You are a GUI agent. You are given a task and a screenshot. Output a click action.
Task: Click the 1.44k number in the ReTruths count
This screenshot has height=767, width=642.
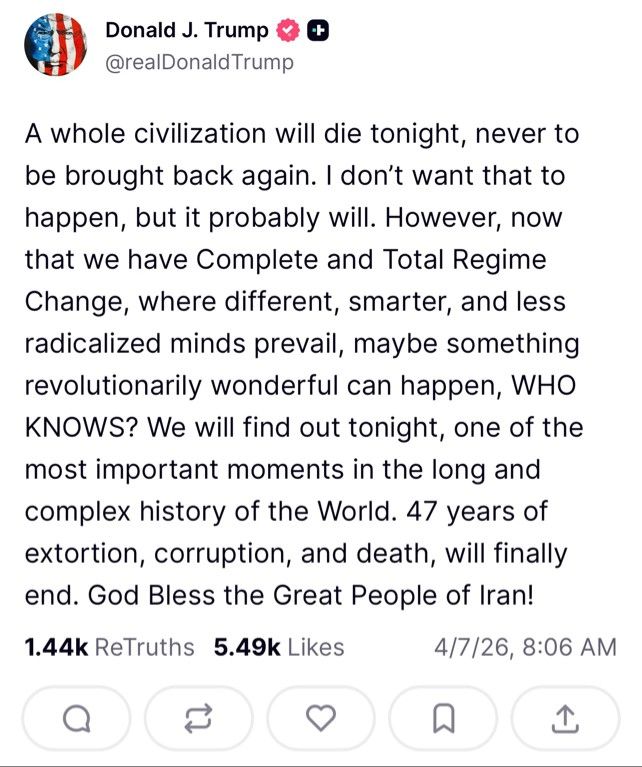point(56,647)
